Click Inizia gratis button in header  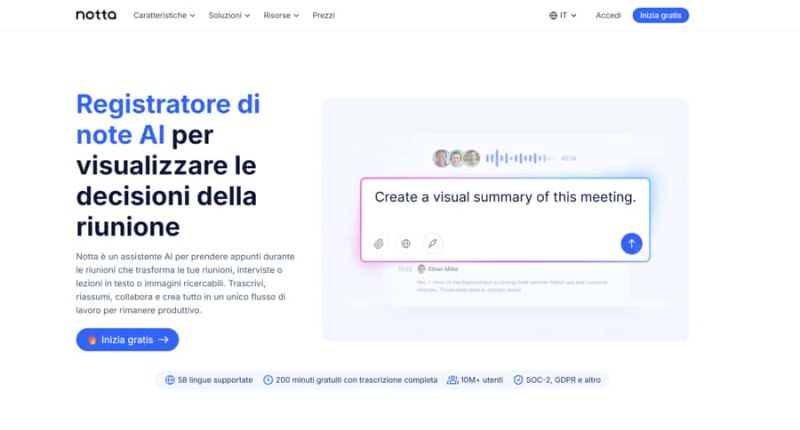[660, 16]
